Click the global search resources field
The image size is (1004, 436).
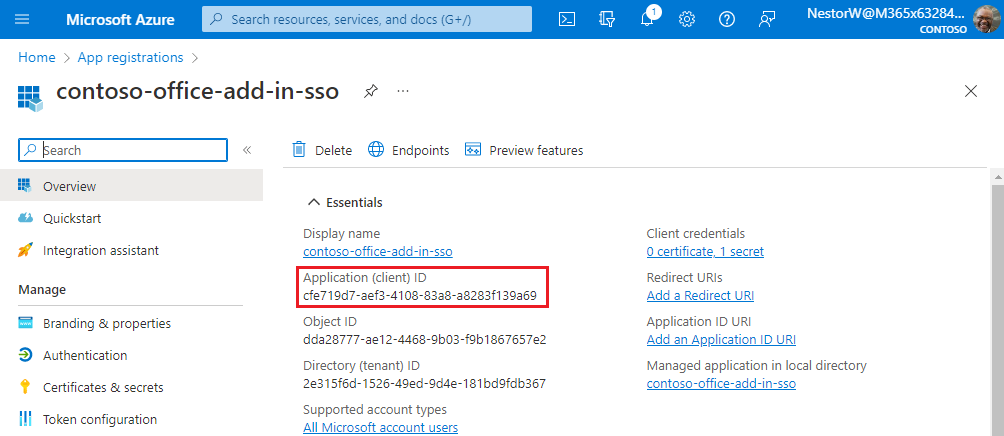pyautogui.click(x=367, y=19)
